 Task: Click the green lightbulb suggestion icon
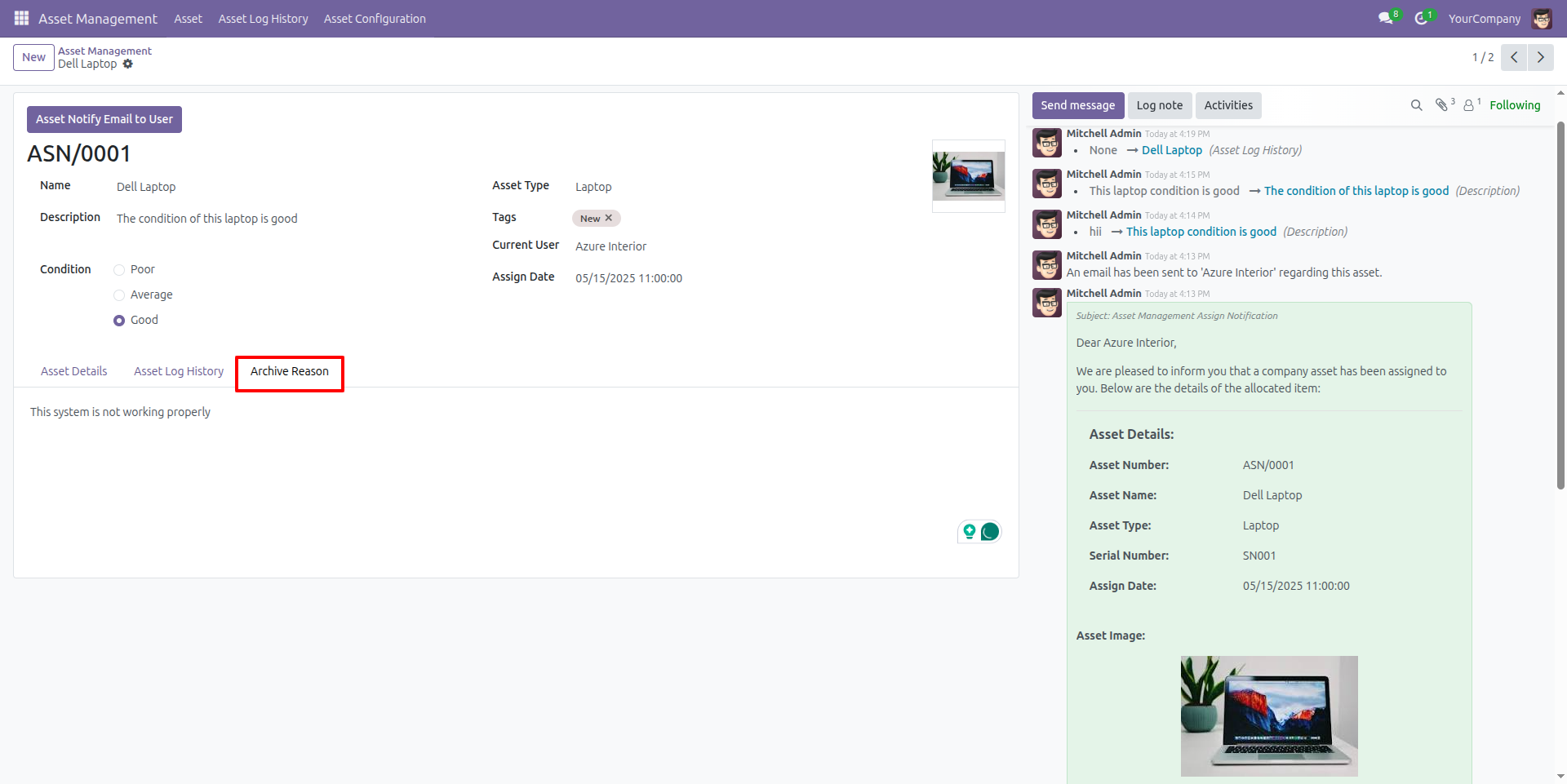[970, 532]
